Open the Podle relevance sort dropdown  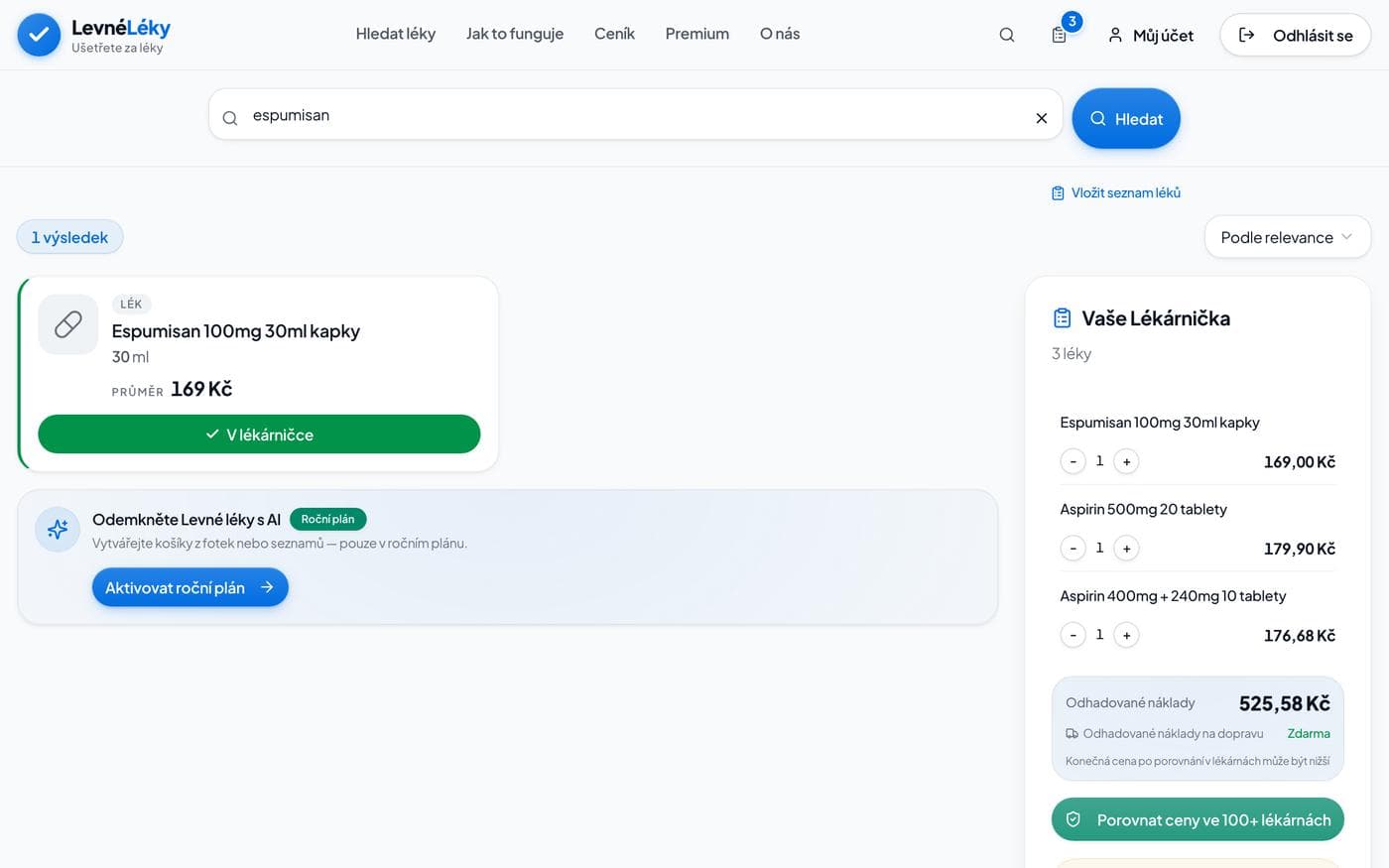pos(1287,237)
